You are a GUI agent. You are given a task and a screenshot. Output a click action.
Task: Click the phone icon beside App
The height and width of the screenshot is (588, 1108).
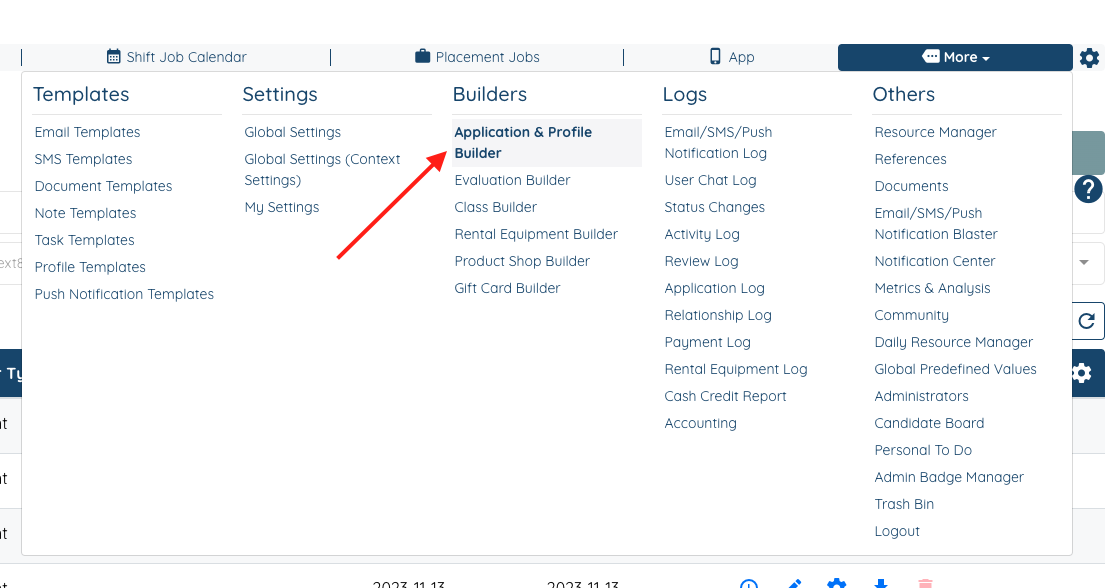coord(715,57)
